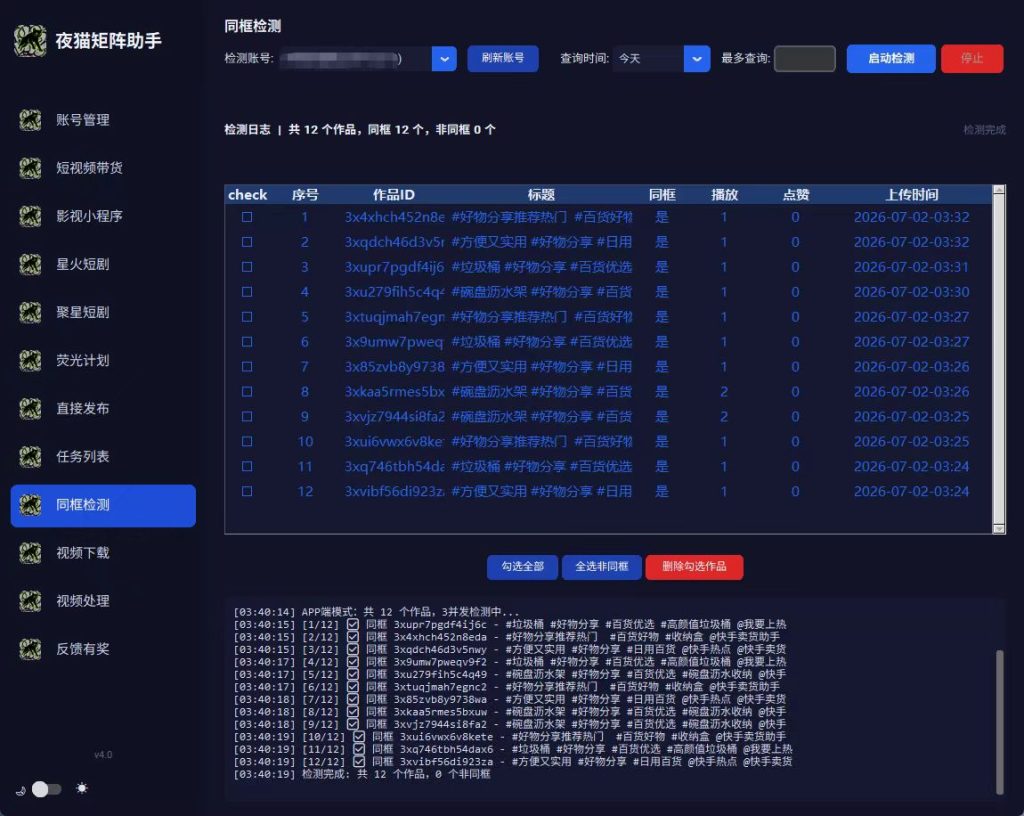The width and height of the screenshot is (1024, 816).
Task: Click work ID 3xqdch46d3v5n in row 2
Action: (x=394, y=242)
